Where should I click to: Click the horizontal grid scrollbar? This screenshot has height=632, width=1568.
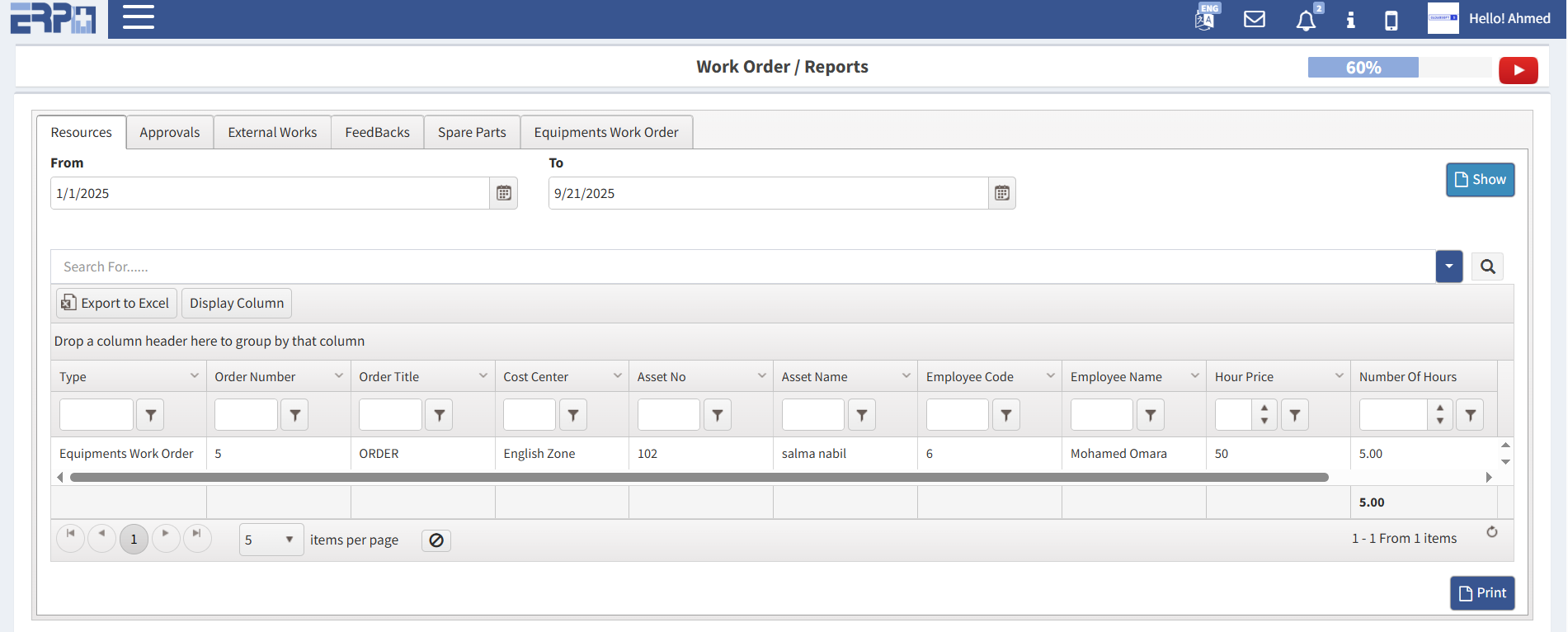(x=699, y=477)
